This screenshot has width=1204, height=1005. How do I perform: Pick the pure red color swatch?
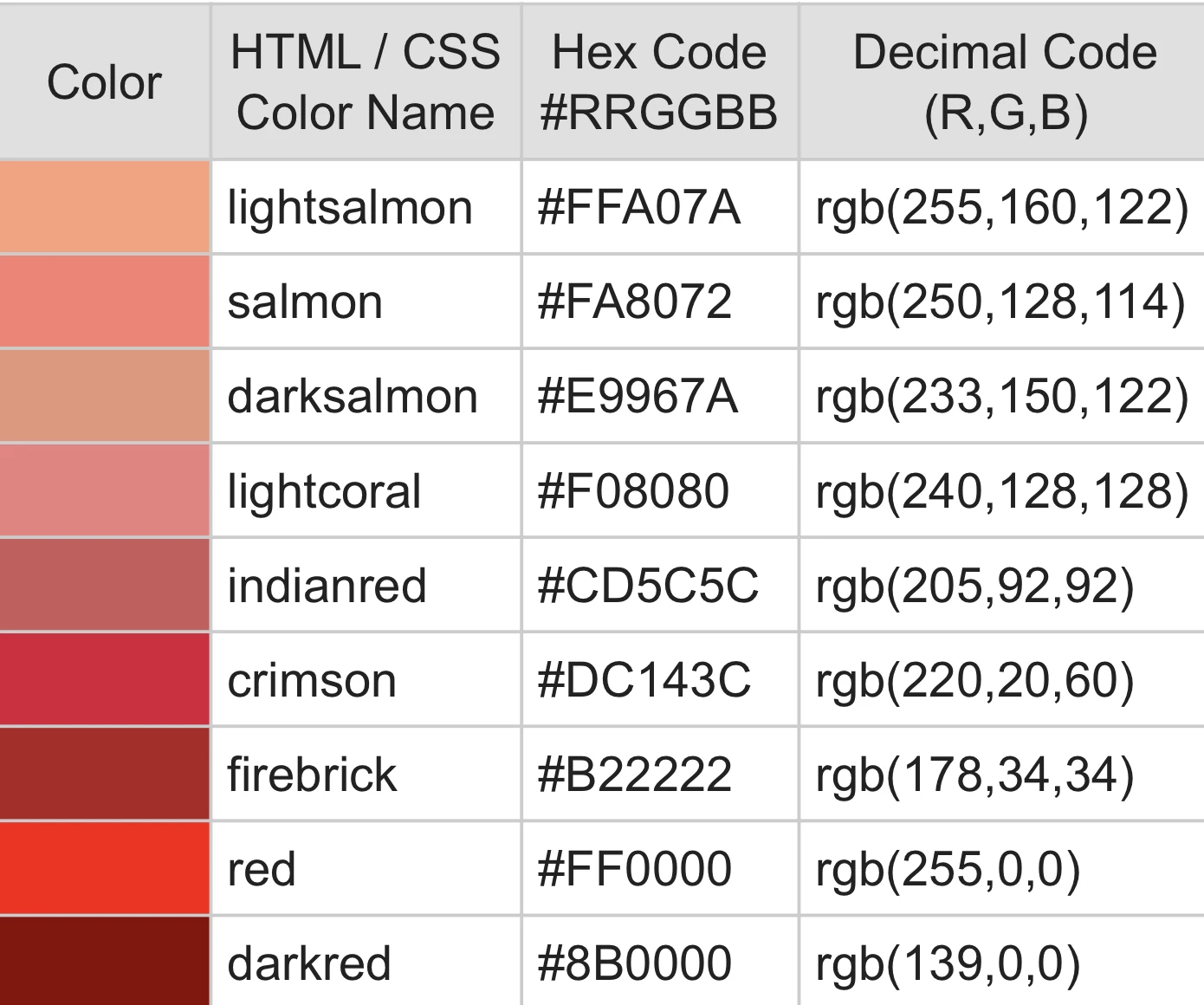[104, 868]
